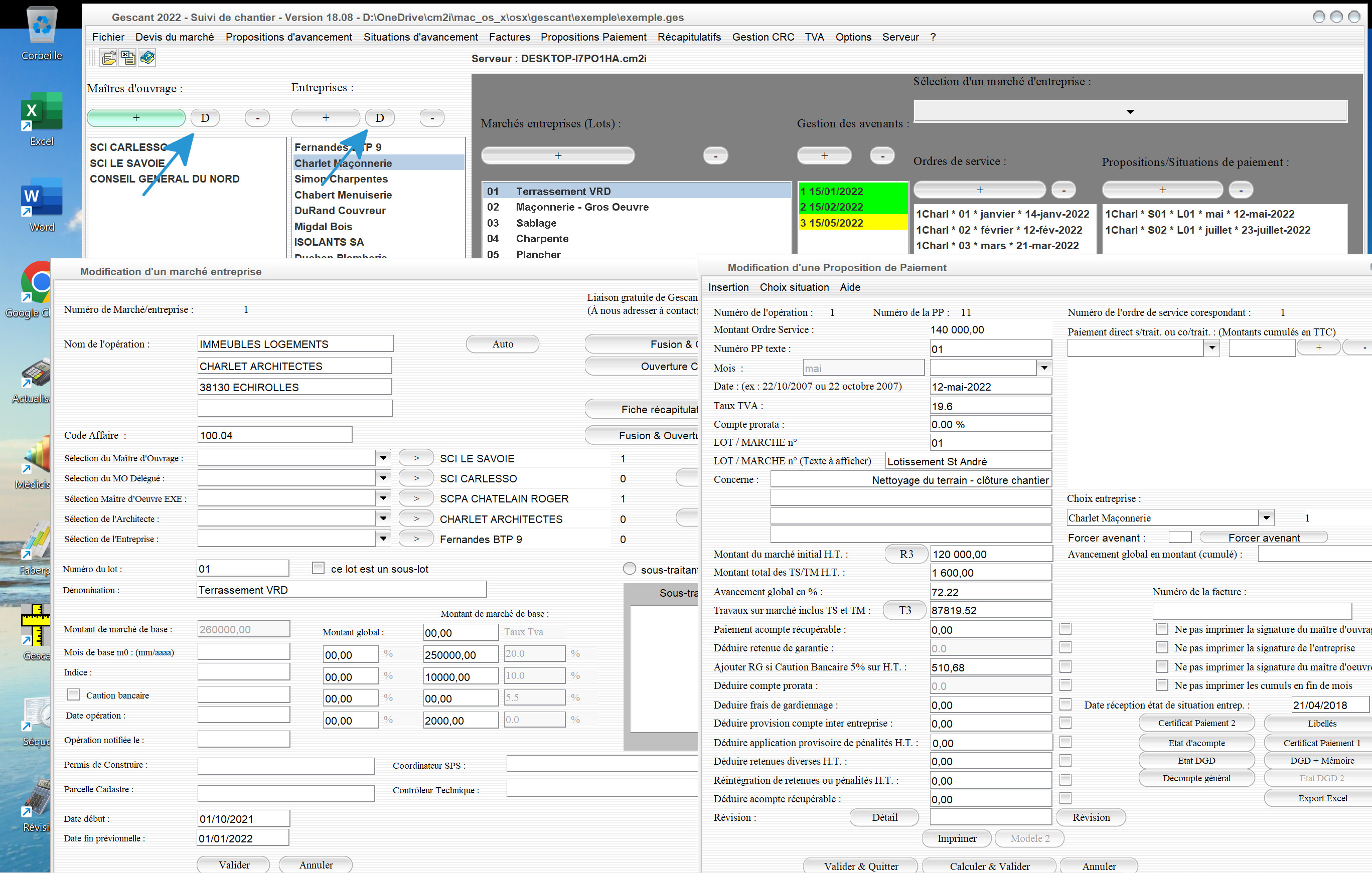Screen dimensions: 1372x873
Task: Launch Word from the desktop
Action: pyautogui.click(x=42, y=205)
